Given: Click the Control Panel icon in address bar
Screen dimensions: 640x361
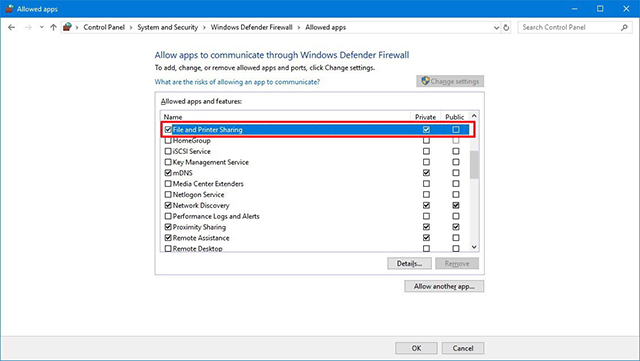Looking at the screenshot, I should pos(67,27).
